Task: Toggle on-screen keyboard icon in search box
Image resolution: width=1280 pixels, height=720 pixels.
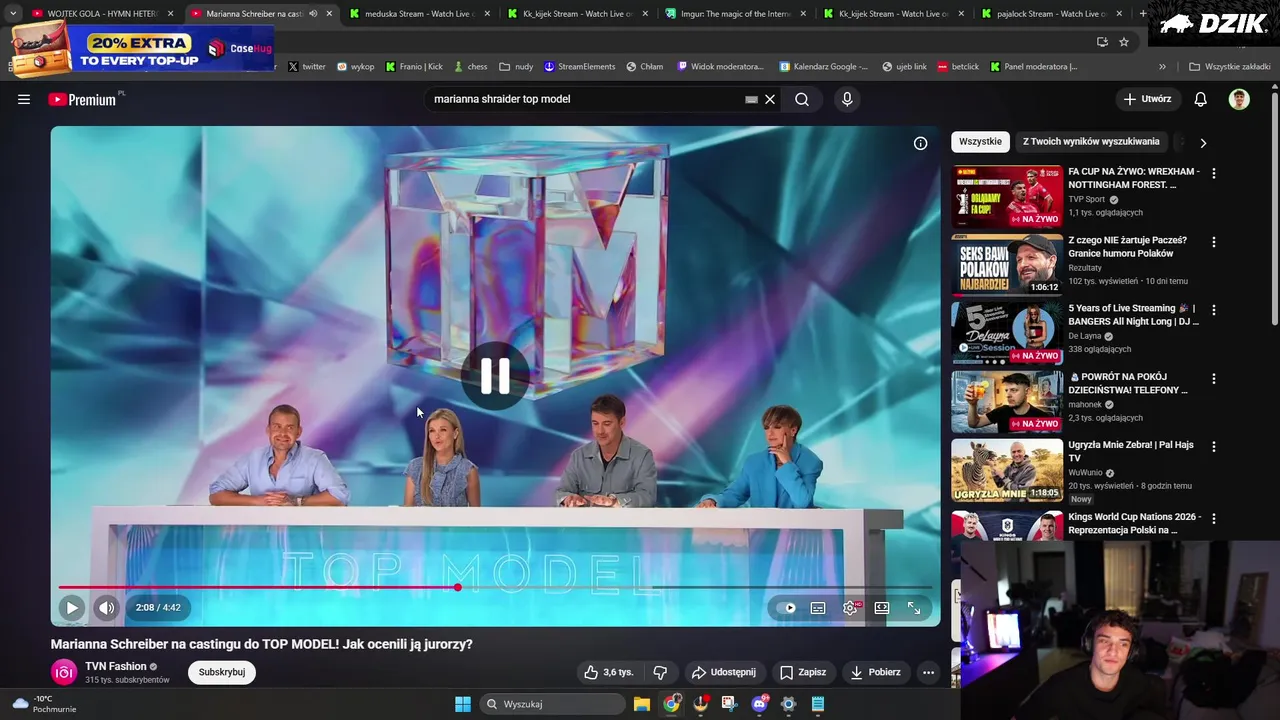Action: tap(751, 99)
